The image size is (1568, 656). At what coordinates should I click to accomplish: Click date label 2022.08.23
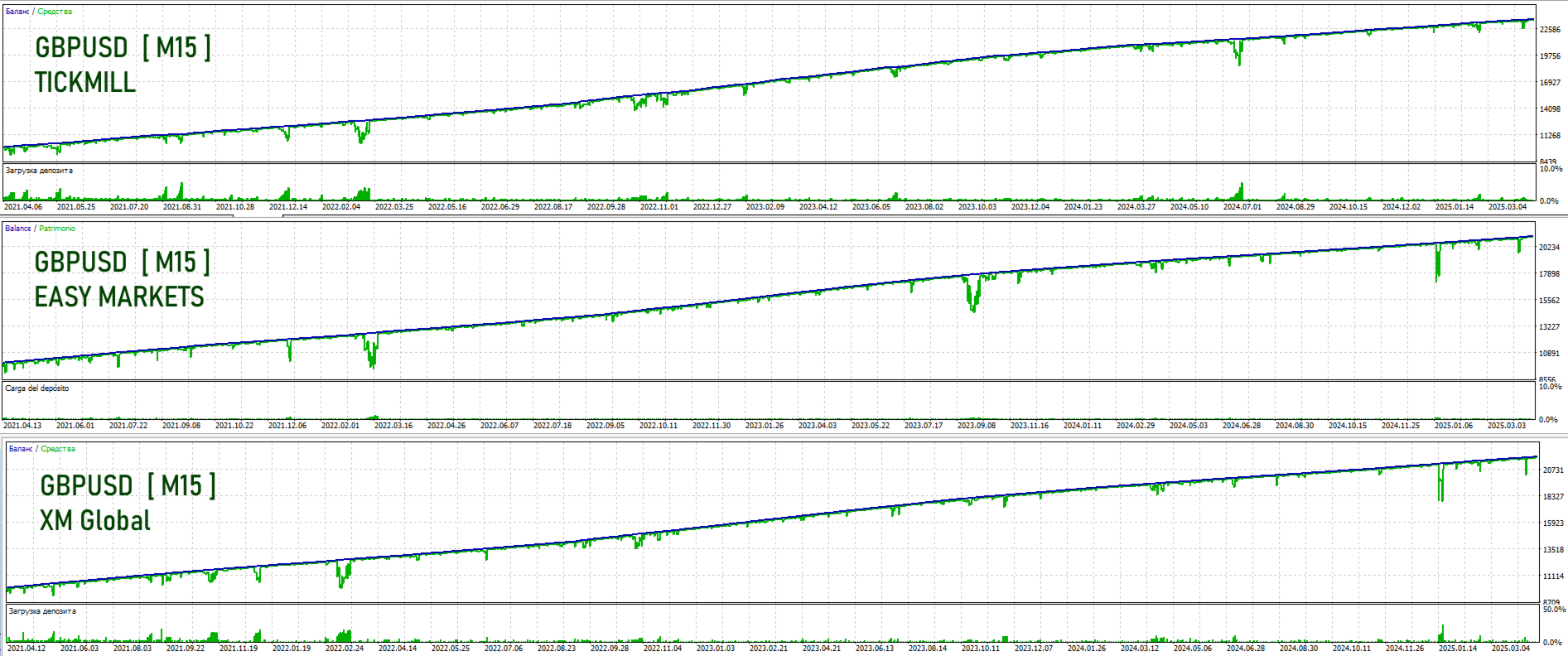[x=557, y=649]
